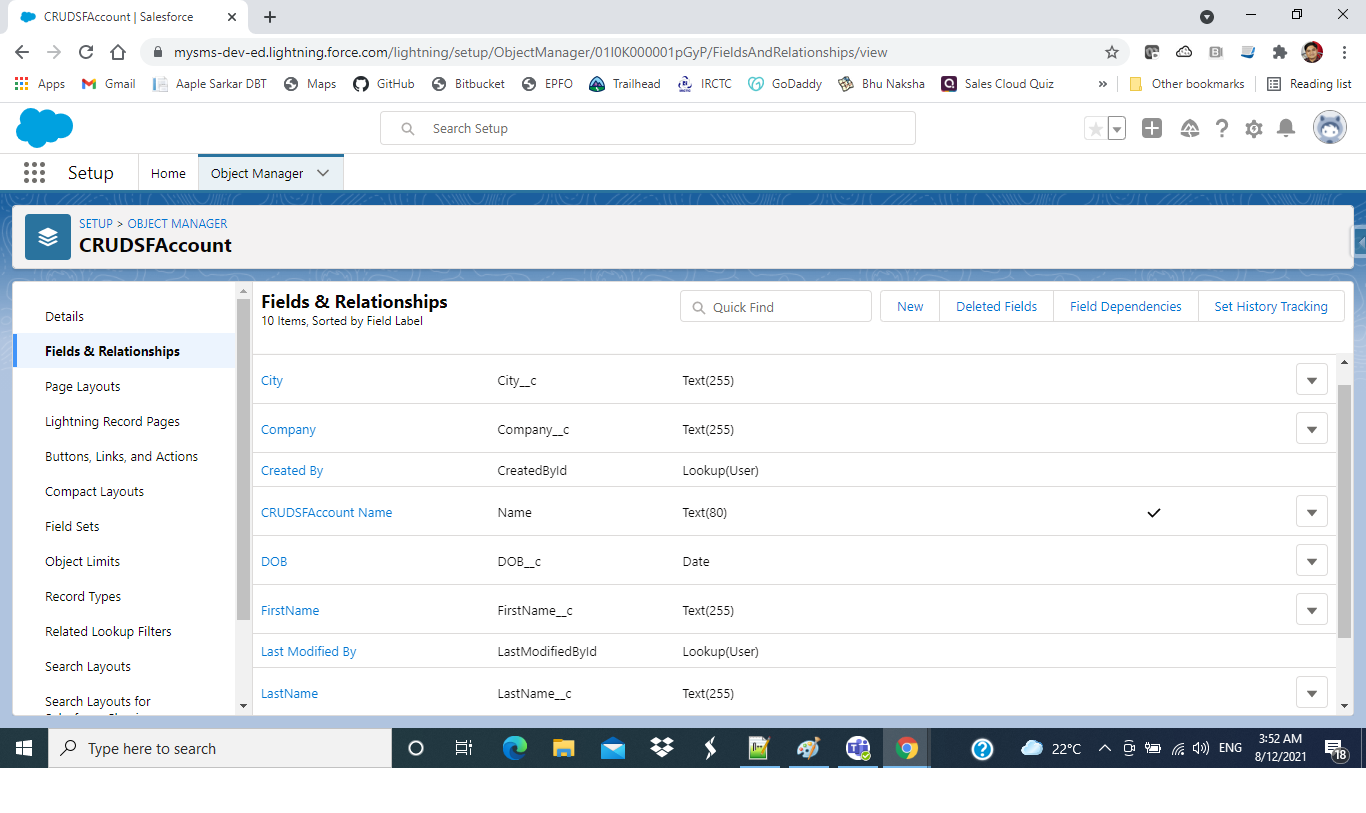This screenshot has width=1366, height=813.
Task: Click the Favorites star icon
Action: [x=1096, y=128]
